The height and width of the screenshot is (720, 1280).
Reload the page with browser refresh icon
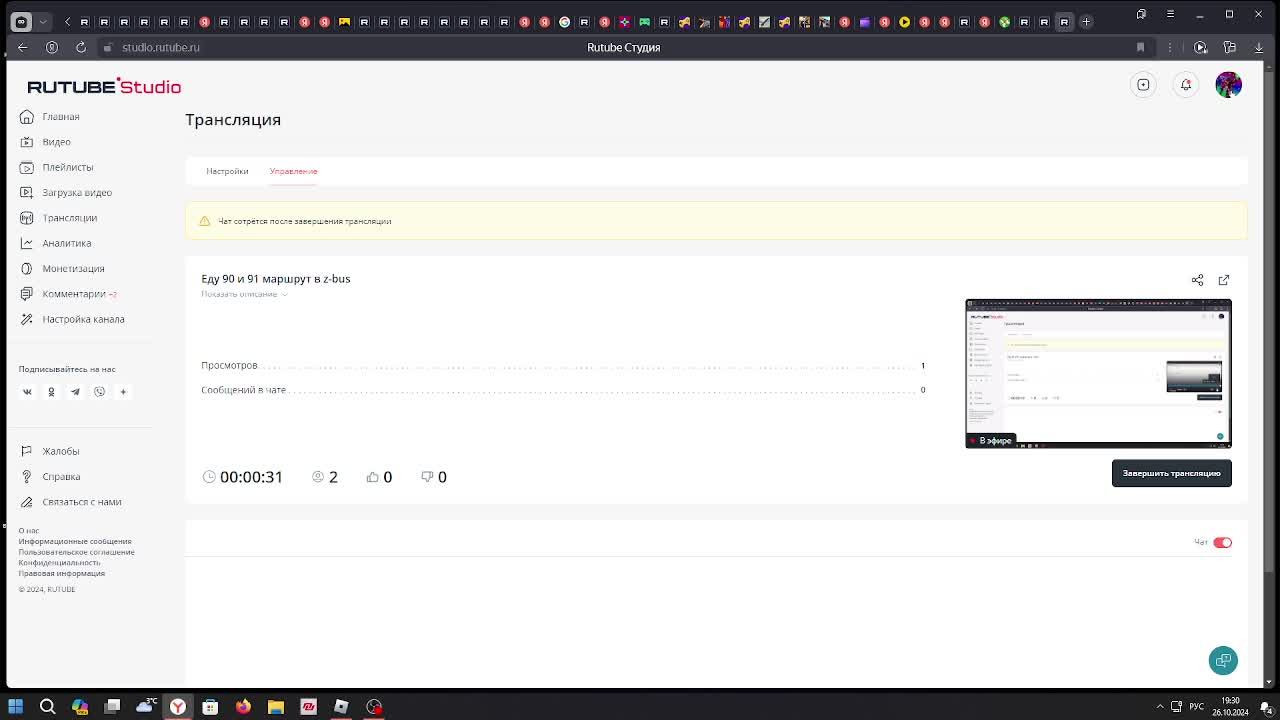(x=81, y=47)
